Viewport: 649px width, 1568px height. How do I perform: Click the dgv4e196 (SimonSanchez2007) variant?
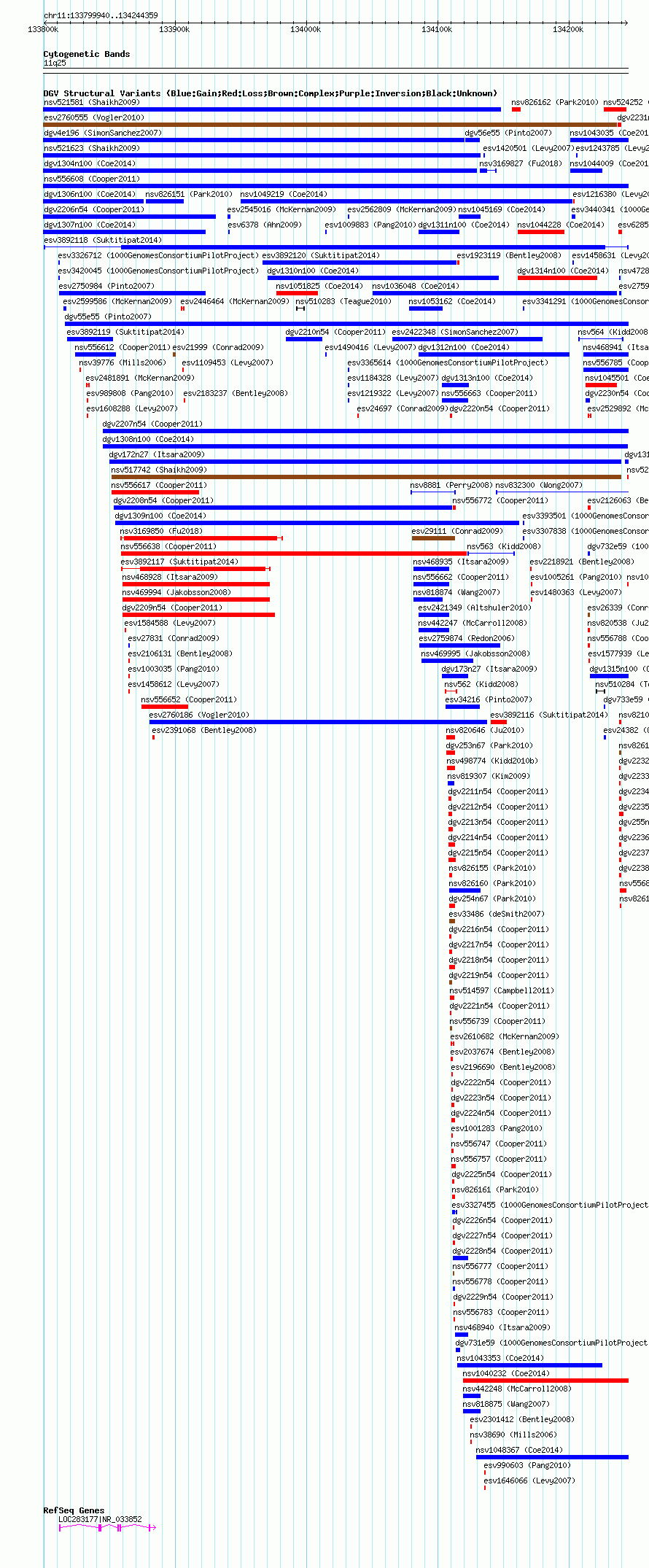point(254,140)
